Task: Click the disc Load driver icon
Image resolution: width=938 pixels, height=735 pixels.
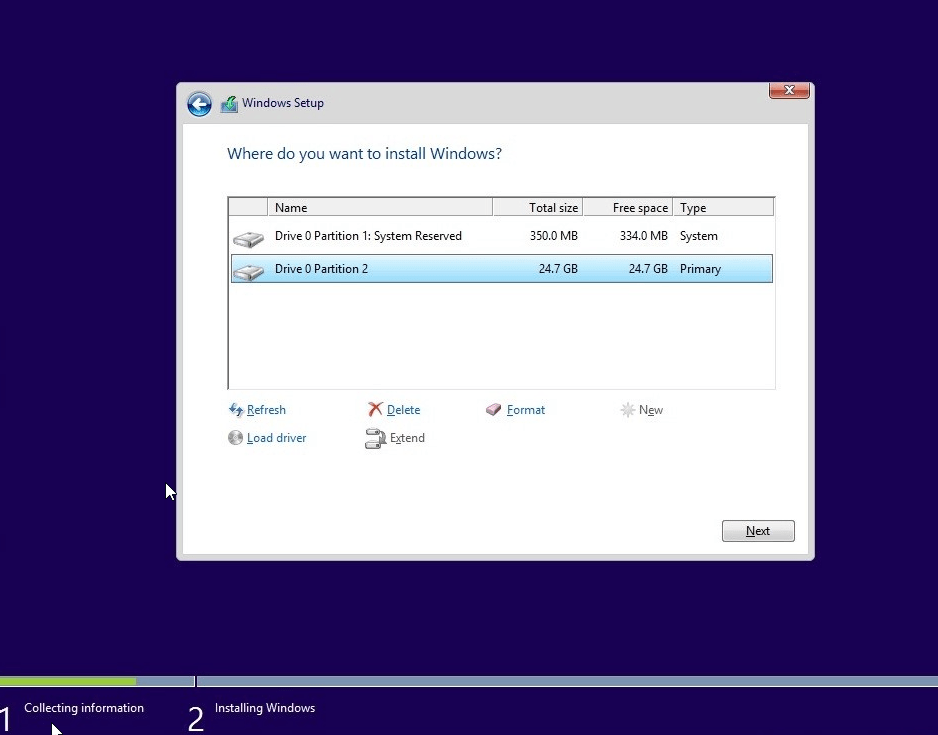Action: click(x=236, y=438)
